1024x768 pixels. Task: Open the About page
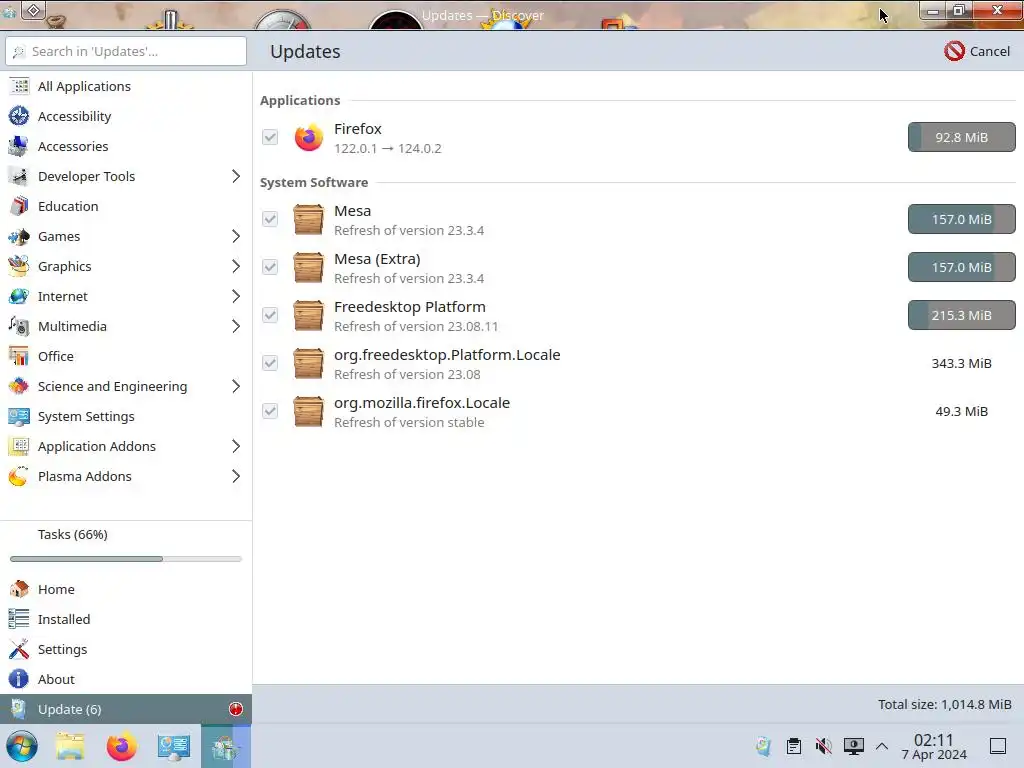[126, 679]
